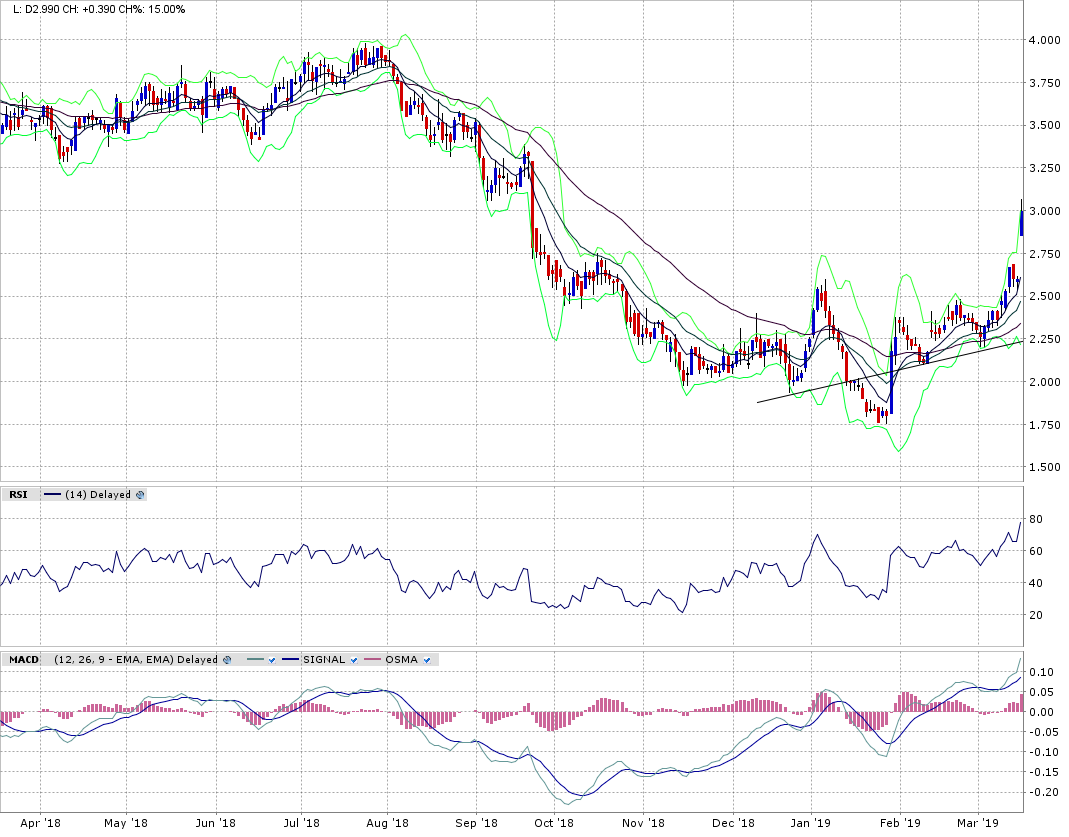Click the RSI line color swatch

click(x=52, y=494)
